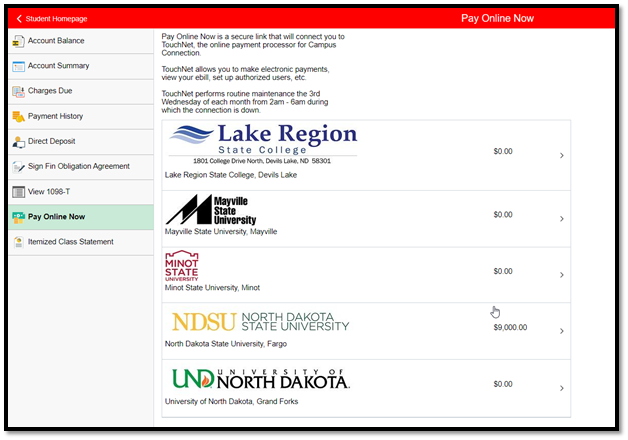The image size is (628, 440).
Task: Click the Itemized Class Statement icon
Action: pos(18,242)
